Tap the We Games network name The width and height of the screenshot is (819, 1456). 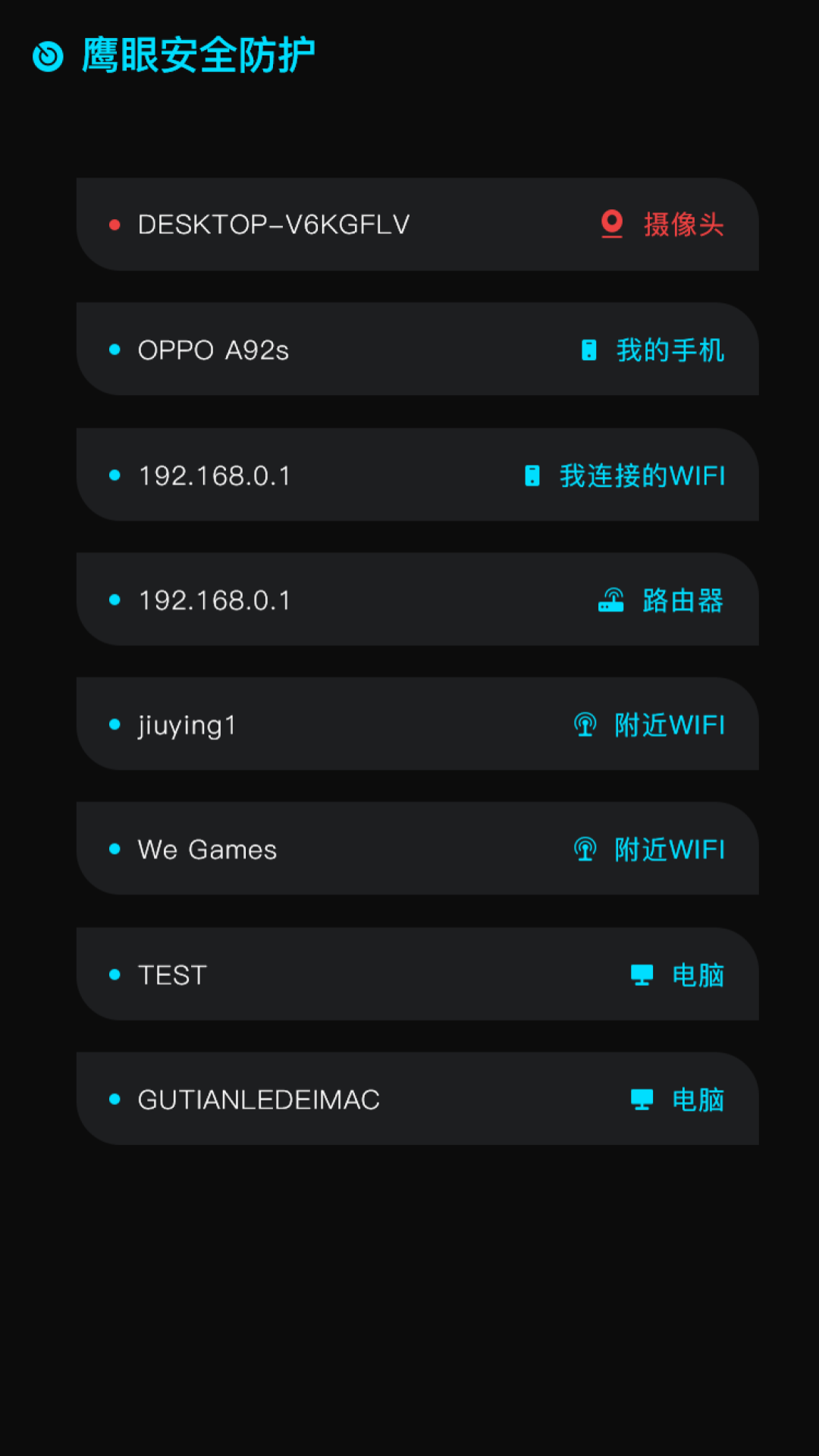[x=207, y=850]
